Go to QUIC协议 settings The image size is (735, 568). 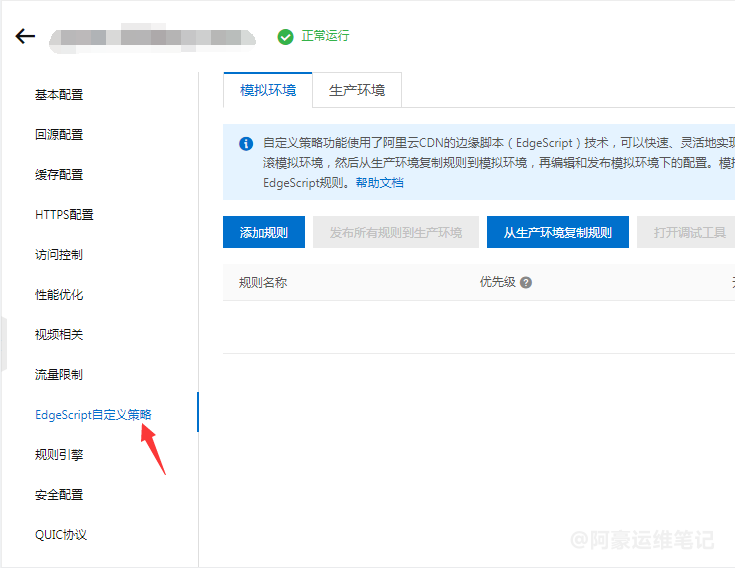click(61, 535)
